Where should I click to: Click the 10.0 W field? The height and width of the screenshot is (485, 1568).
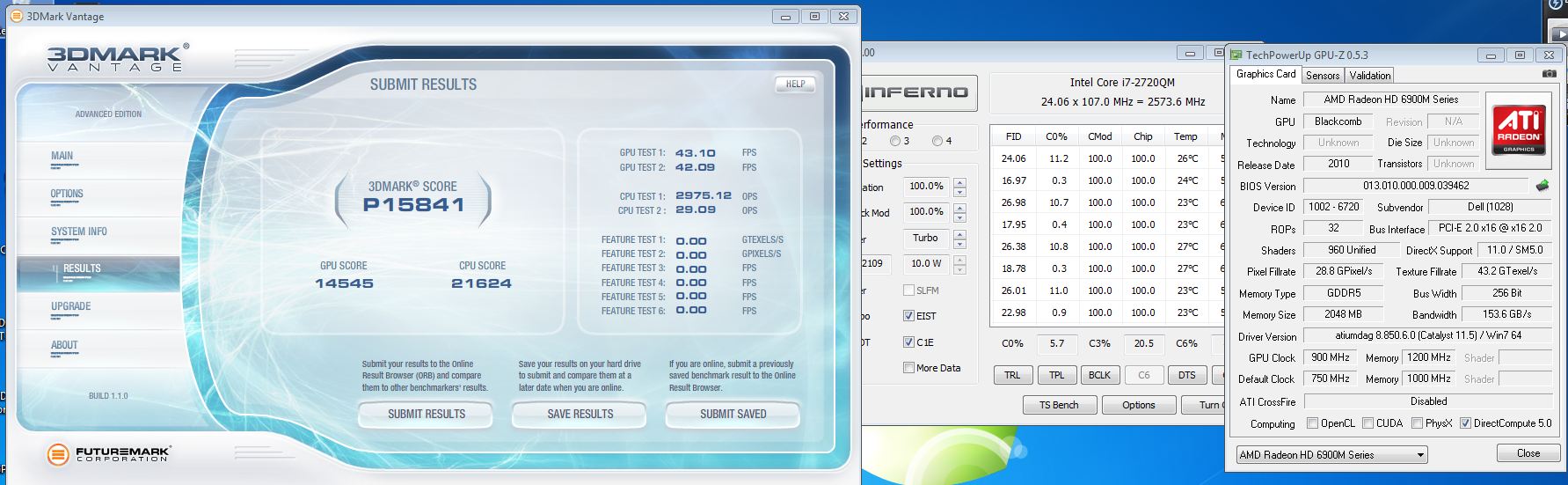point(926,263)
